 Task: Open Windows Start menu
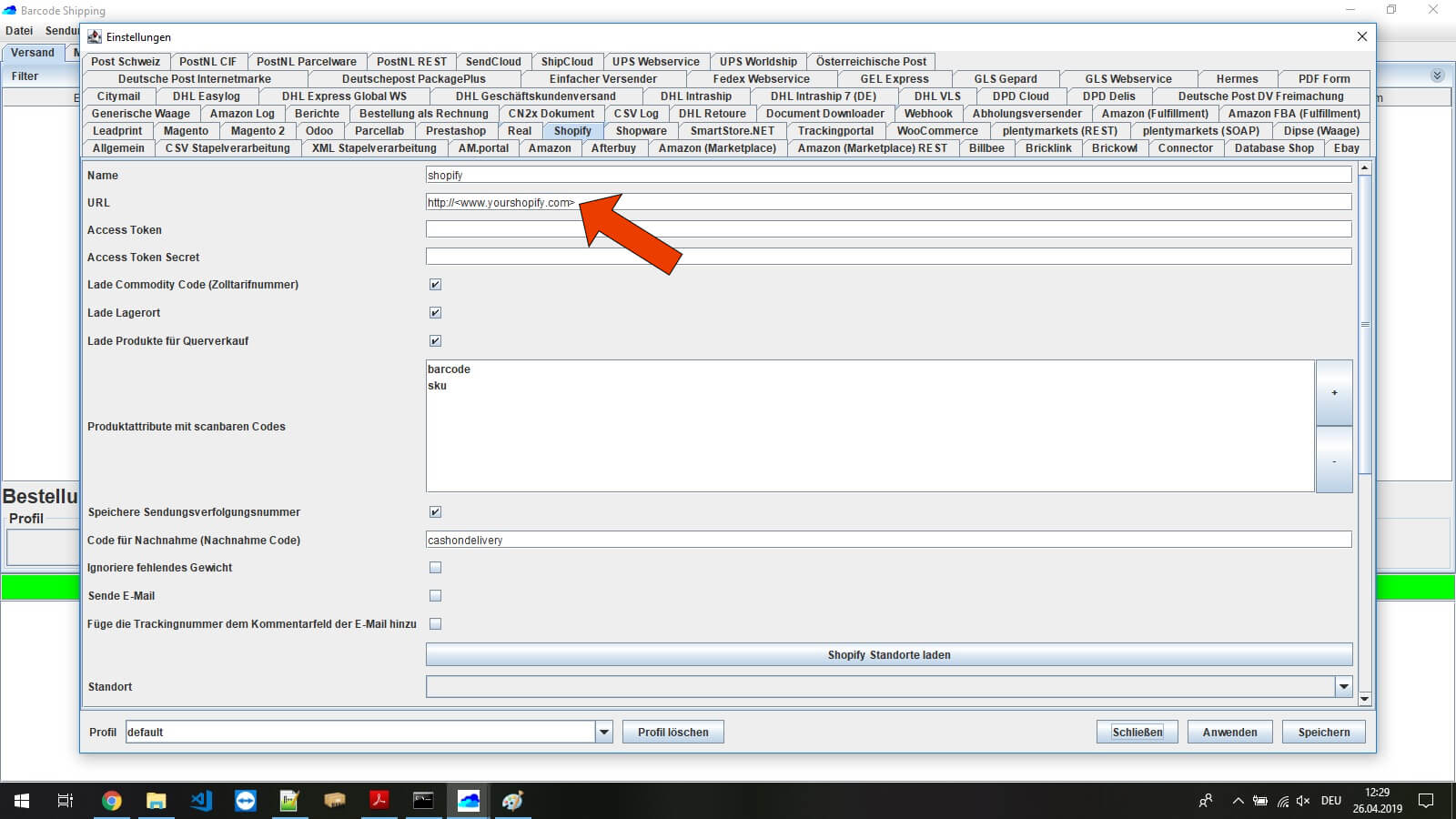pyautogui.click(x=22, y=801)
